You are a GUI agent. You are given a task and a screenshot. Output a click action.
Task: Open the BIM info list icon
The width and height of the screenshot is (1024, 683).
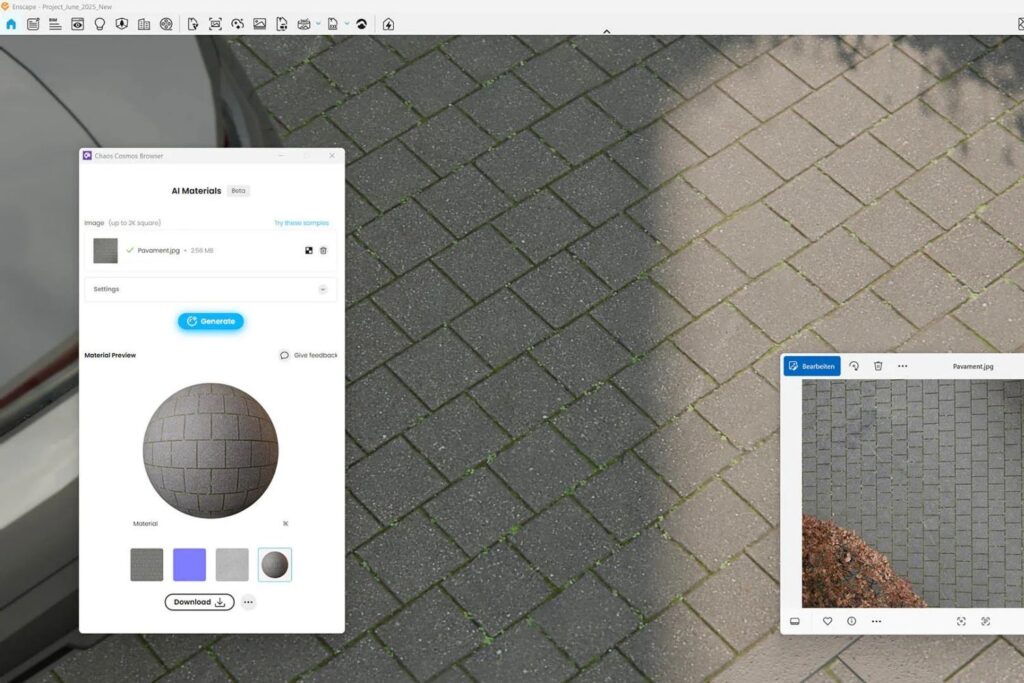pyautogui.click(x=56, y=24)
